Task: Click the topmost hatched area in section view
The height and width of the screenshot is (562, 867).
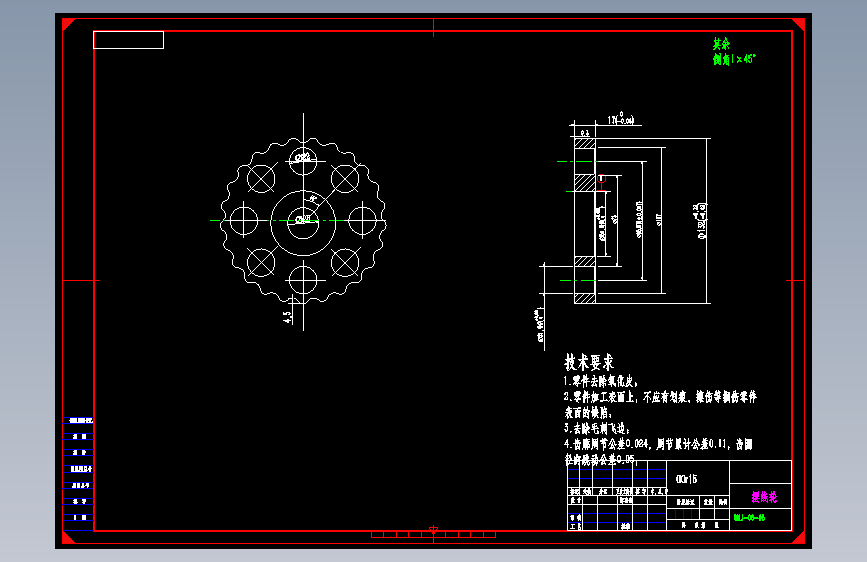Action: [584, 143]
